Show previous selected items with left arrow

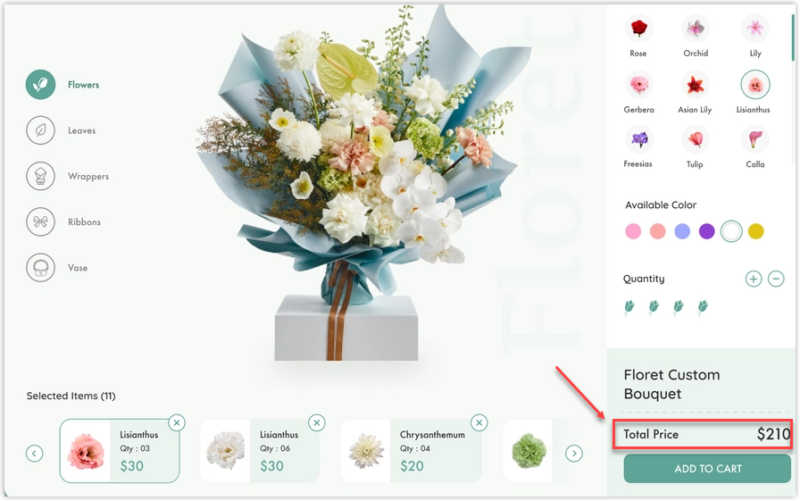(34, 453)
